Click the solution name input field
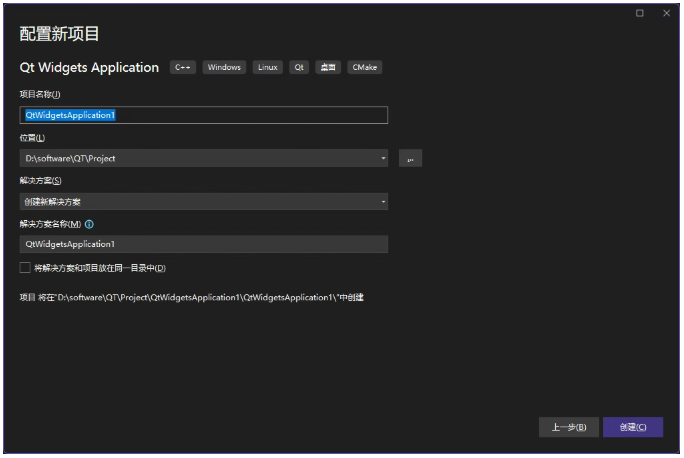The width and height of the screenshot is (684, 458). click(204, 244)
